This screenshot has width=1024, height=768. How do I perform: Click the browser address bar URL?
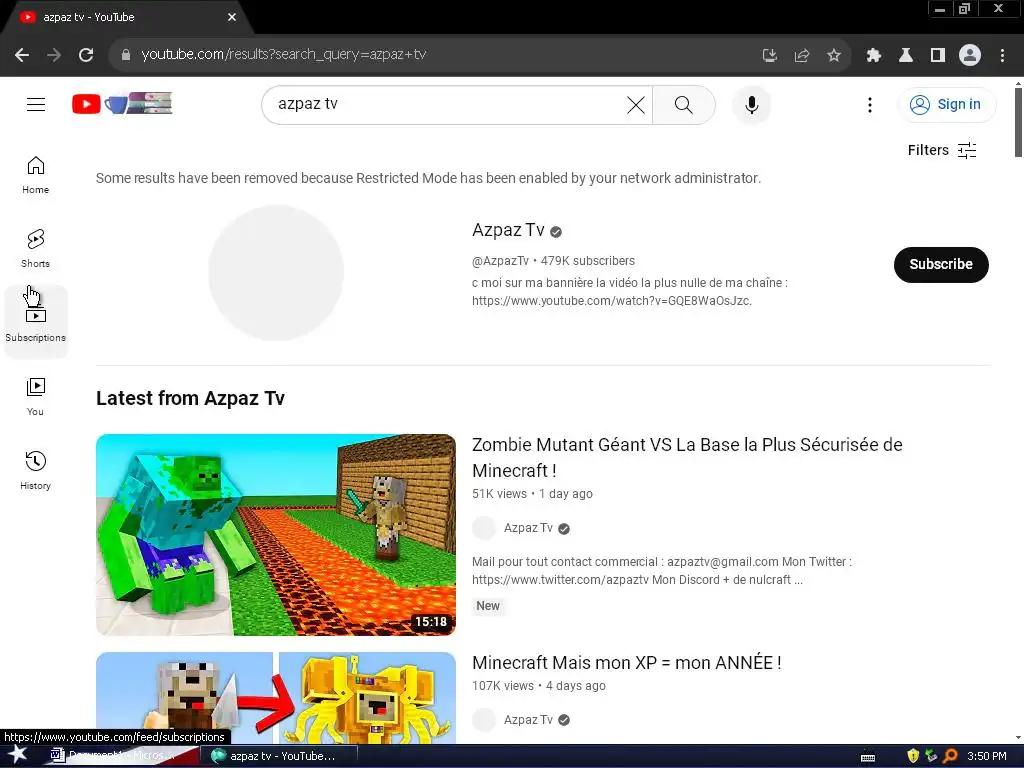(284, 55)
